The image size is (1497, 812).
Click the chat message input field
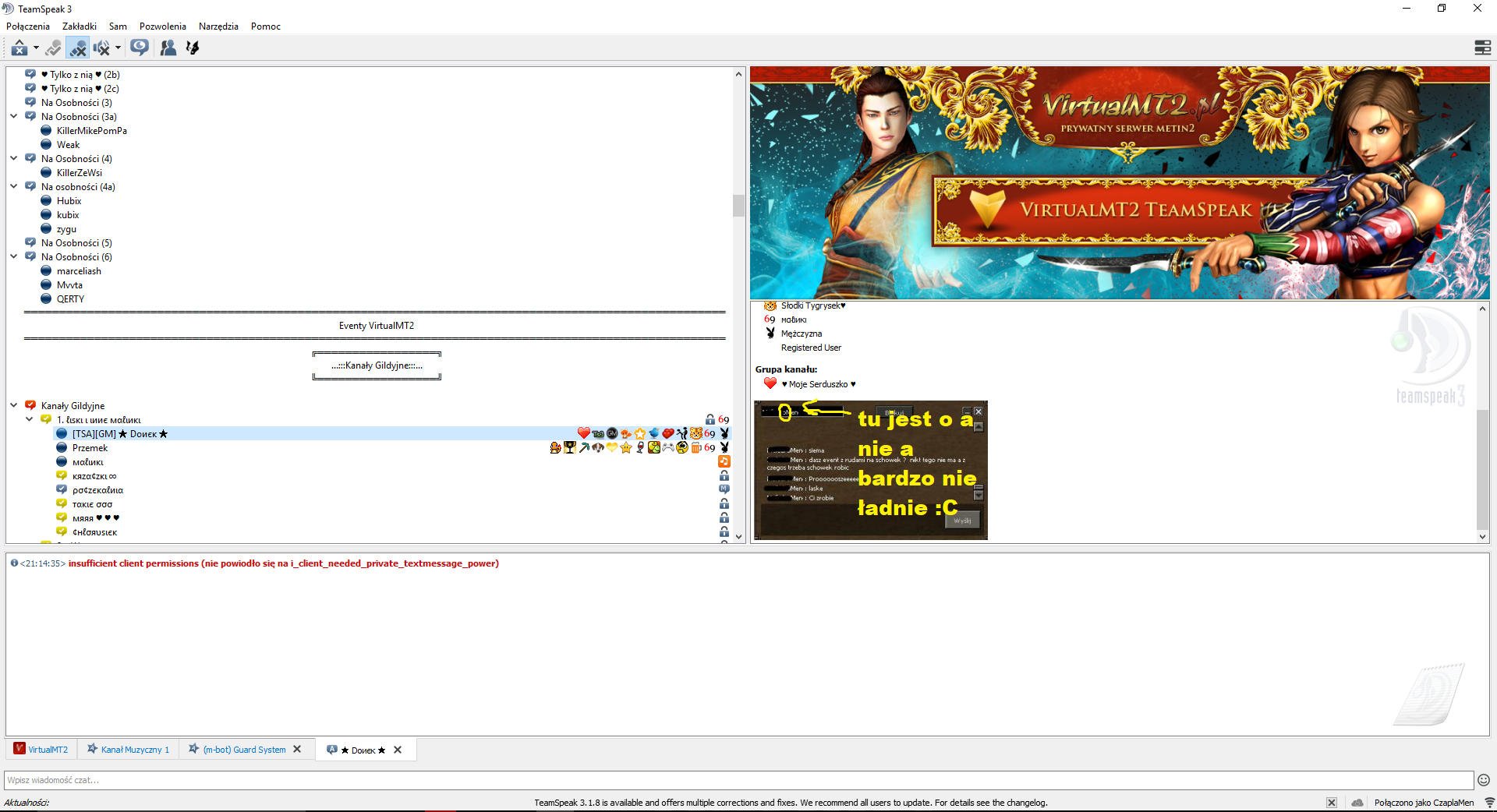click(x=739, y=780)
